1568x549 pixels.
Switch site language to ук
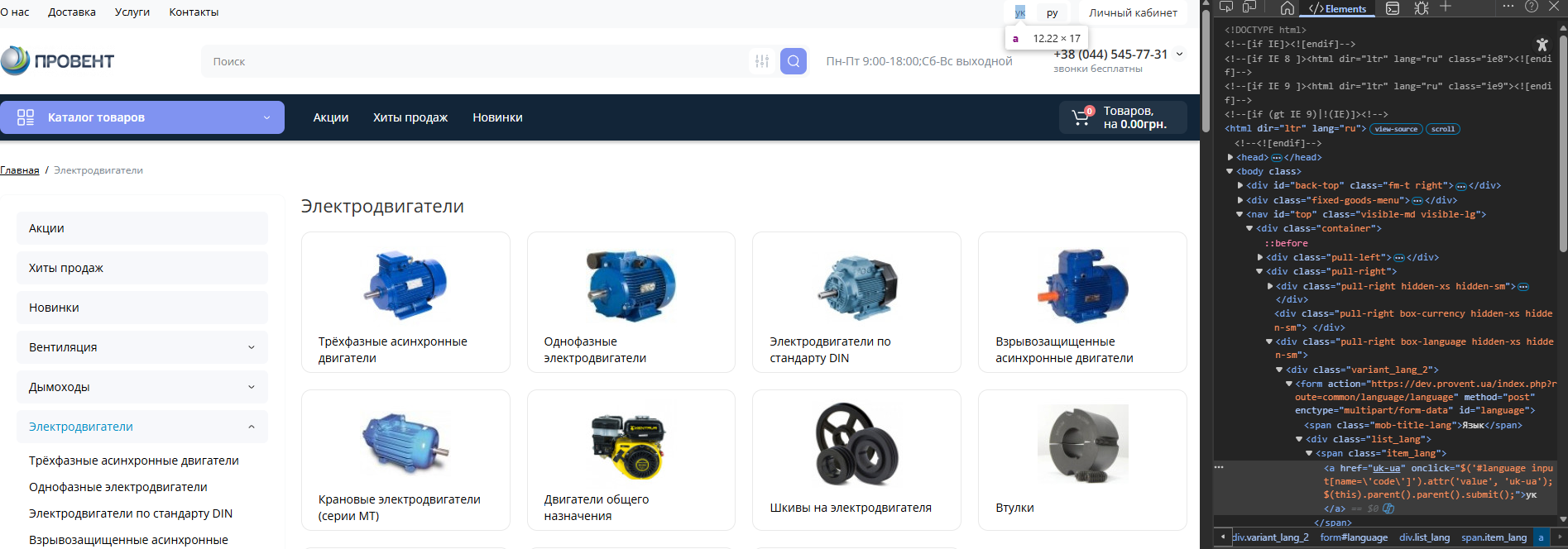(1020, 12)
